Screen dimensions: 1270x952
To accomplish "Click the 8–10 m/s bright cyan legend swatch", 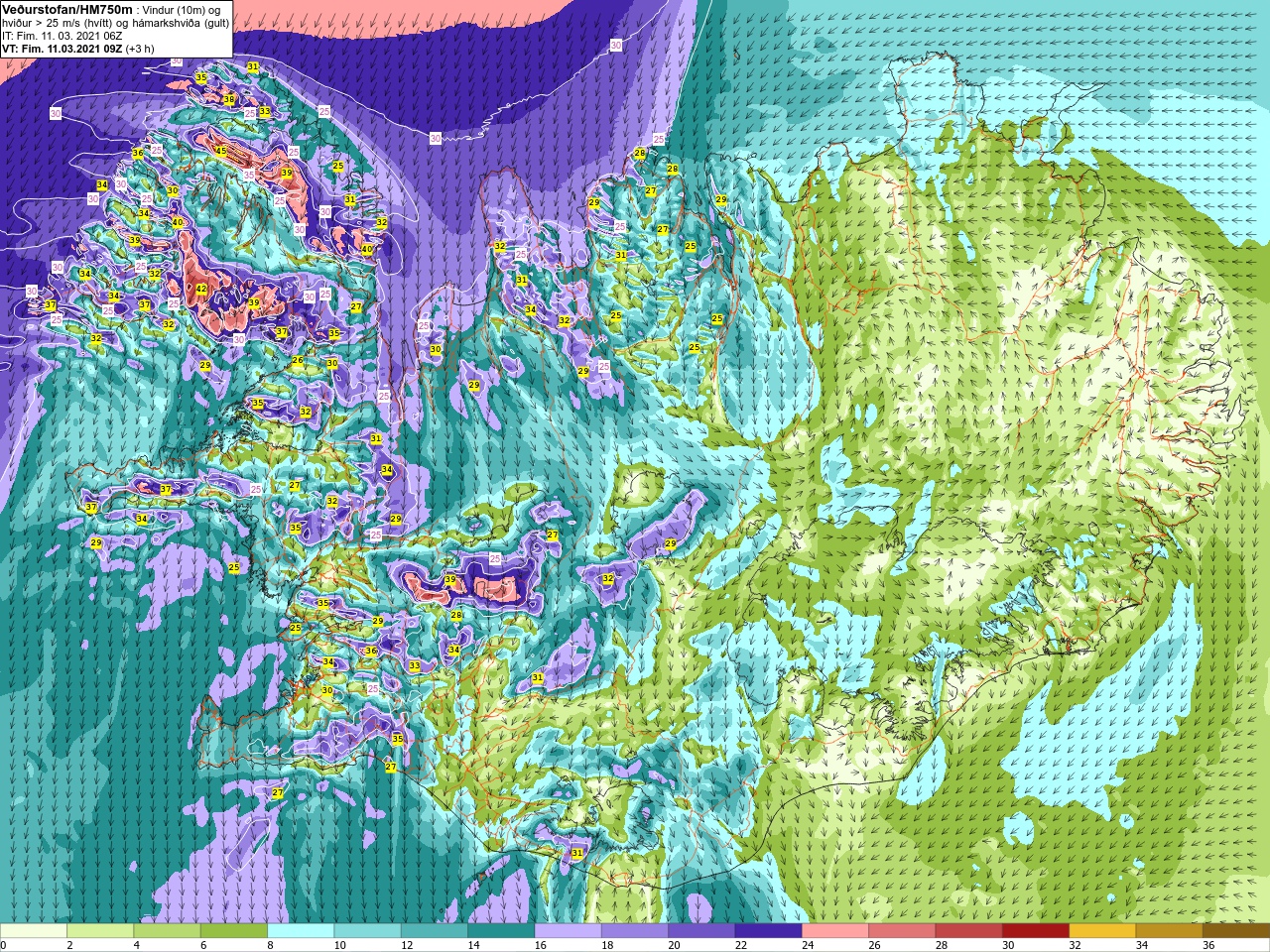I will (x=301, y=931).
